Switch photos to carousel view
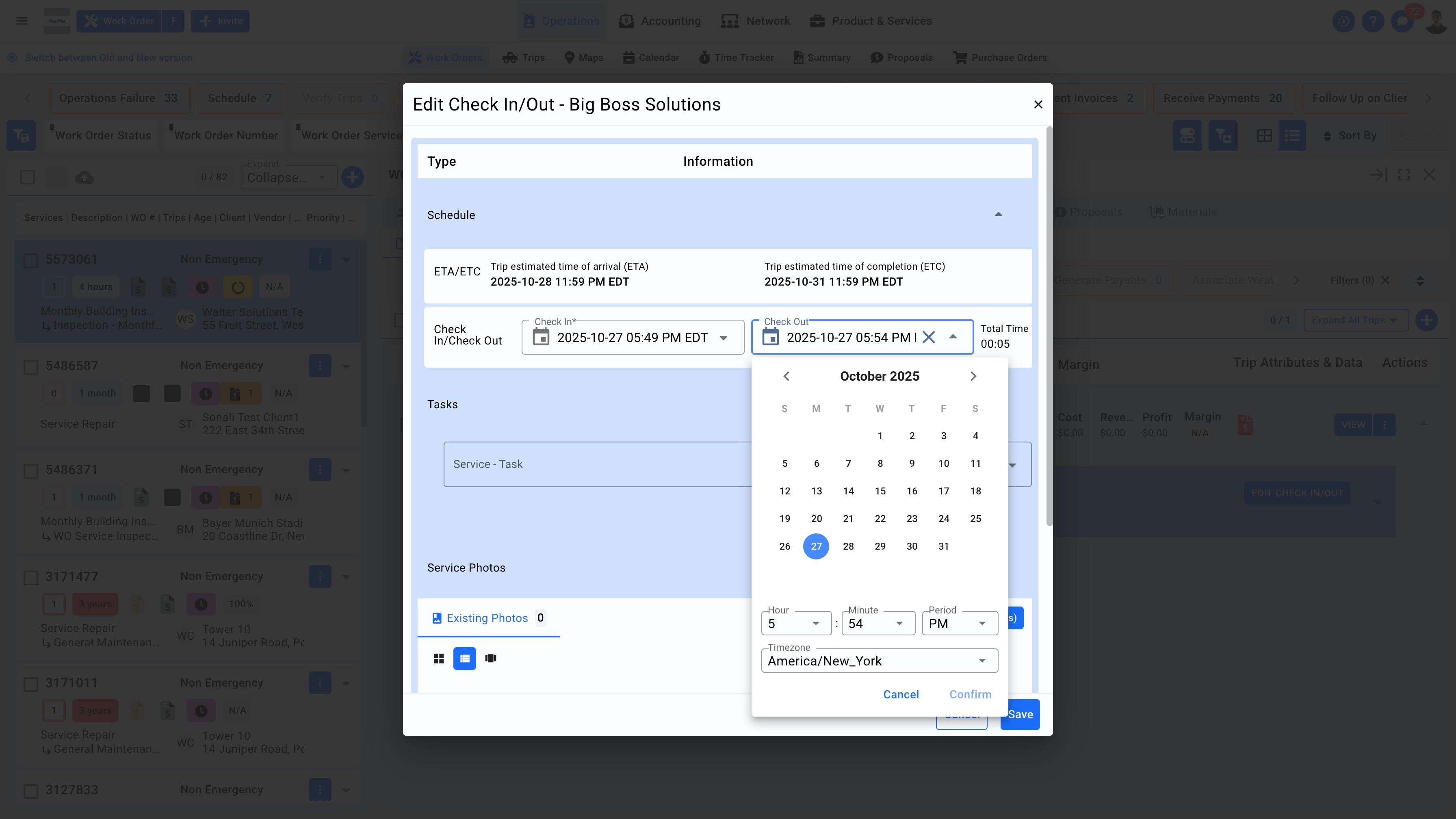Screen dimensions: 1456x819 491,659
